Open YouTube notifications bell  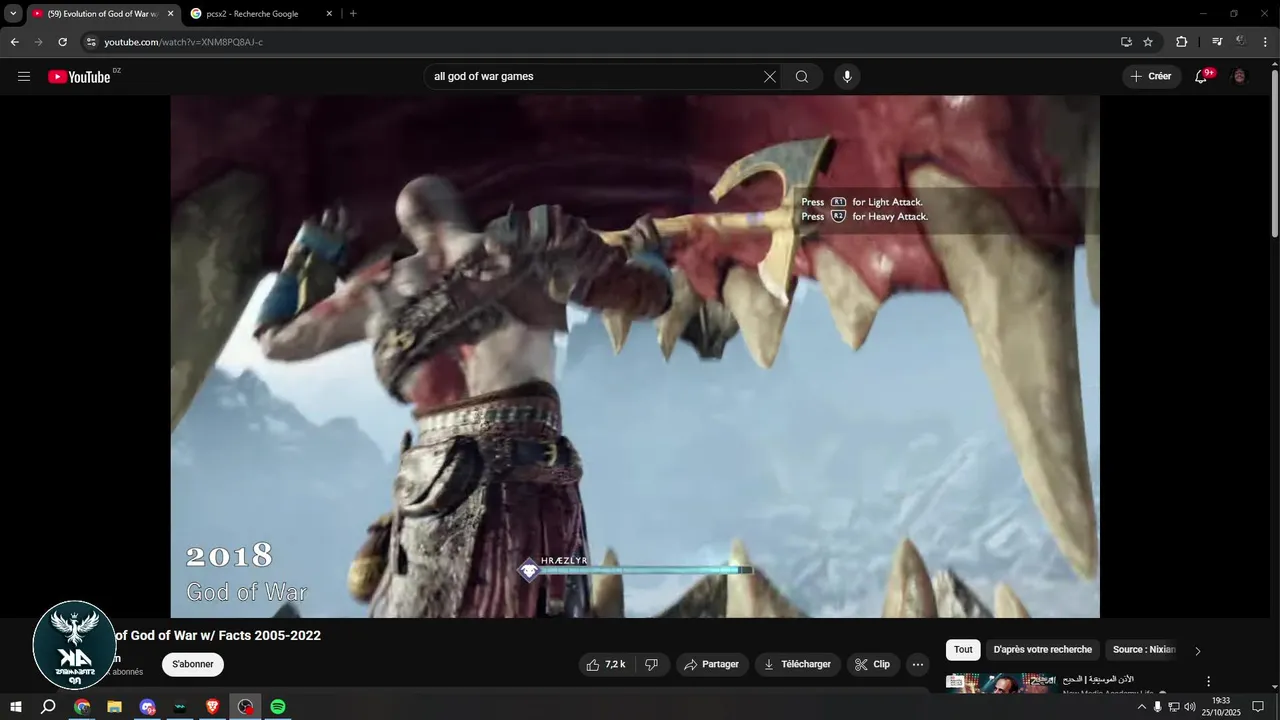(1202, 77)
